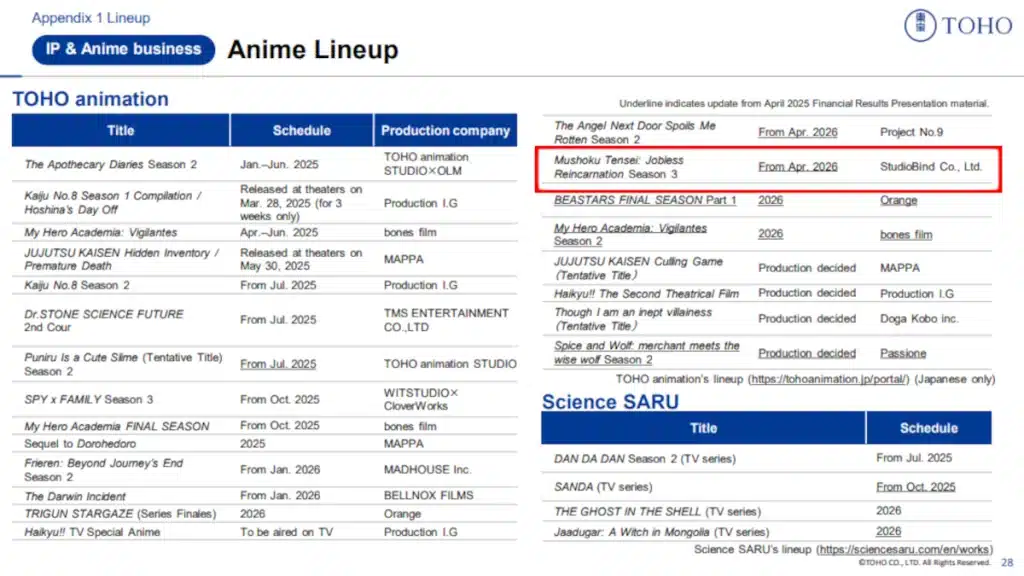
Task: Select 'Project No.9' cell
Action: [912, 133]
